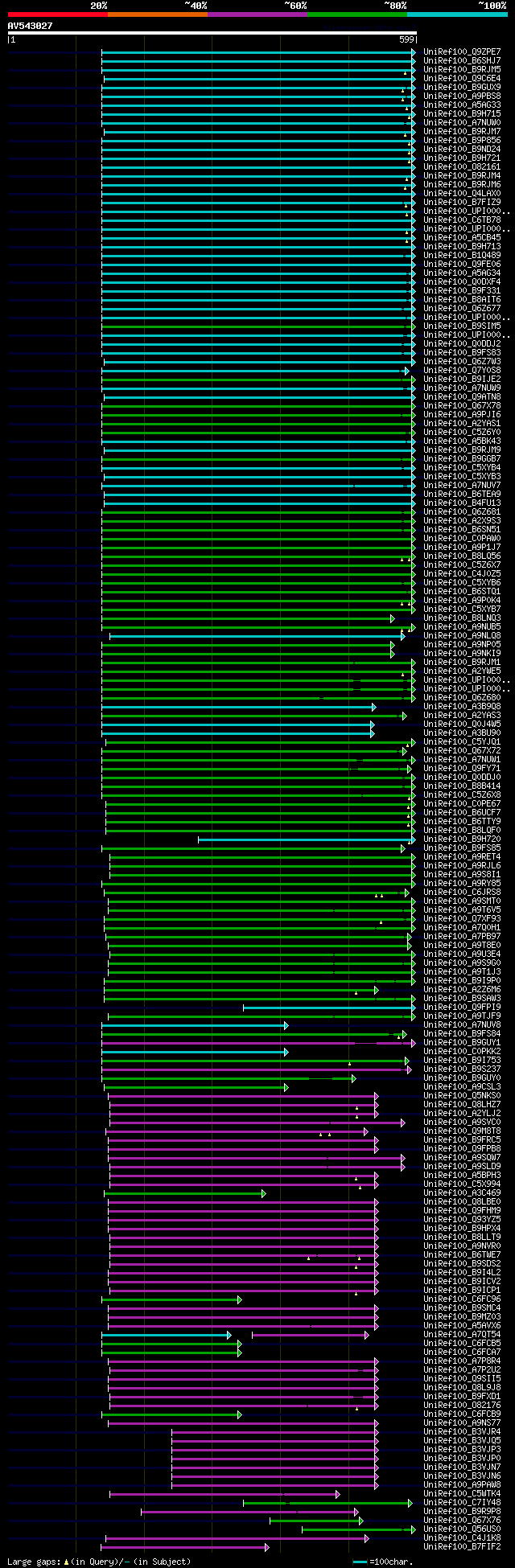The height and width of the screenshot is (1568, 515).
Task: Select label UniRef100_Q9ATN8
Action: (x=461, y=397)
